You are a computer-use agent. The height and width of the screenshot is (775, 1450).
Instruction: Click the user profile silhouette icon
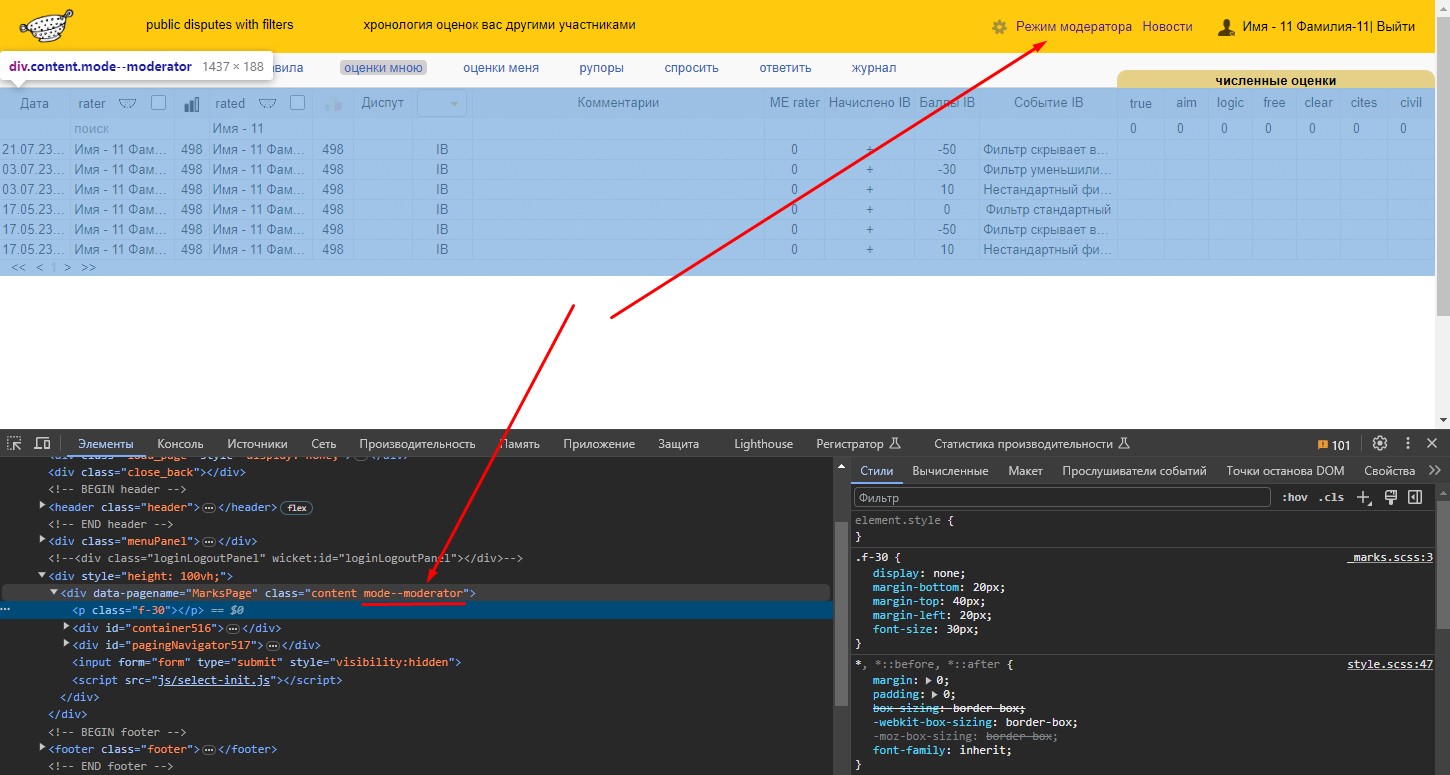1226,27
